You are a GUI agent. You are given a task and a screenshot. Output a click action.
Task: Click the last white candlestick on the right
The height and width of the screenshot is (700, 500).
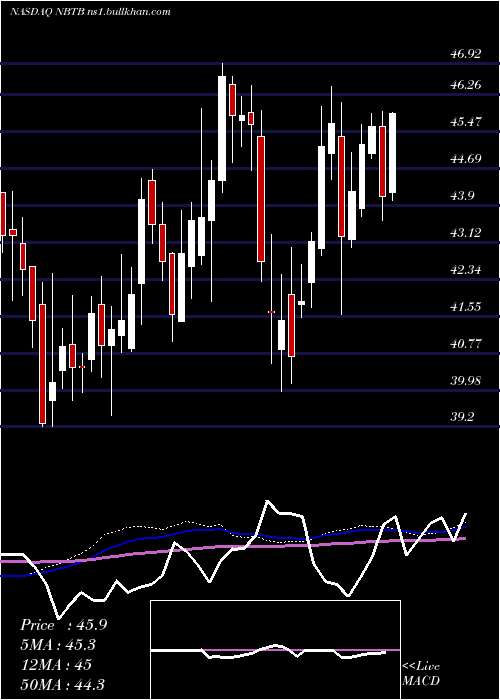[x=392, y=153]
